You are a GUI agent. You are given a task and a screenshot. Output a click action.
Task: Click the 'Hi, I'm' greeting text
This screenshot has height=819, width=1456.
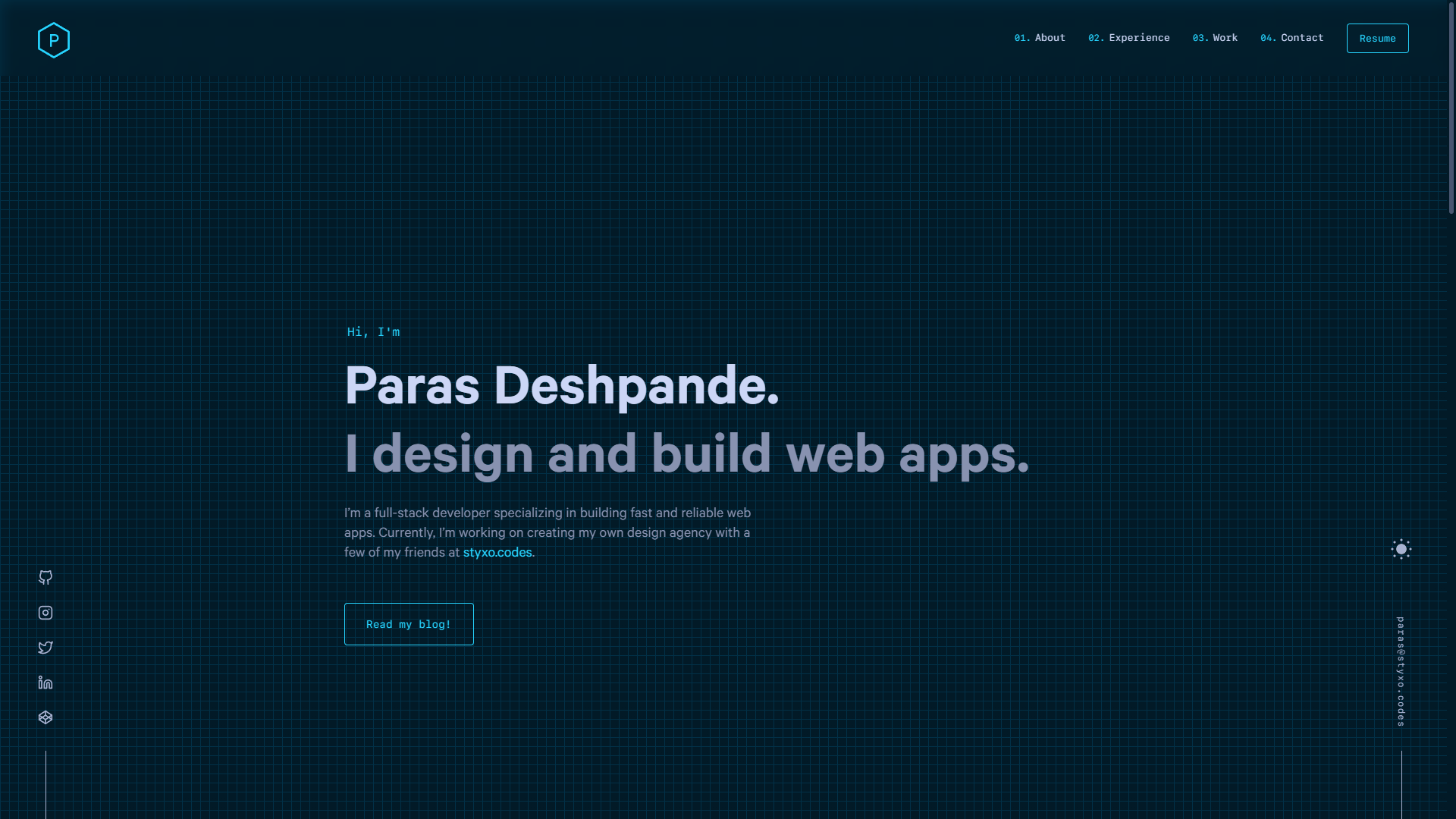tap(373, 332)
